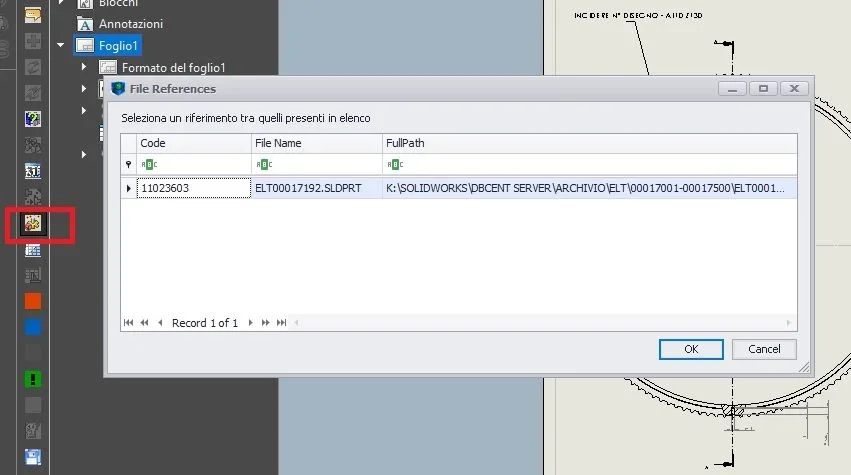Click the Code column filter condition icon
This screenshot has height=475, width=851.
pyautogui.click(x=149, y=164)
